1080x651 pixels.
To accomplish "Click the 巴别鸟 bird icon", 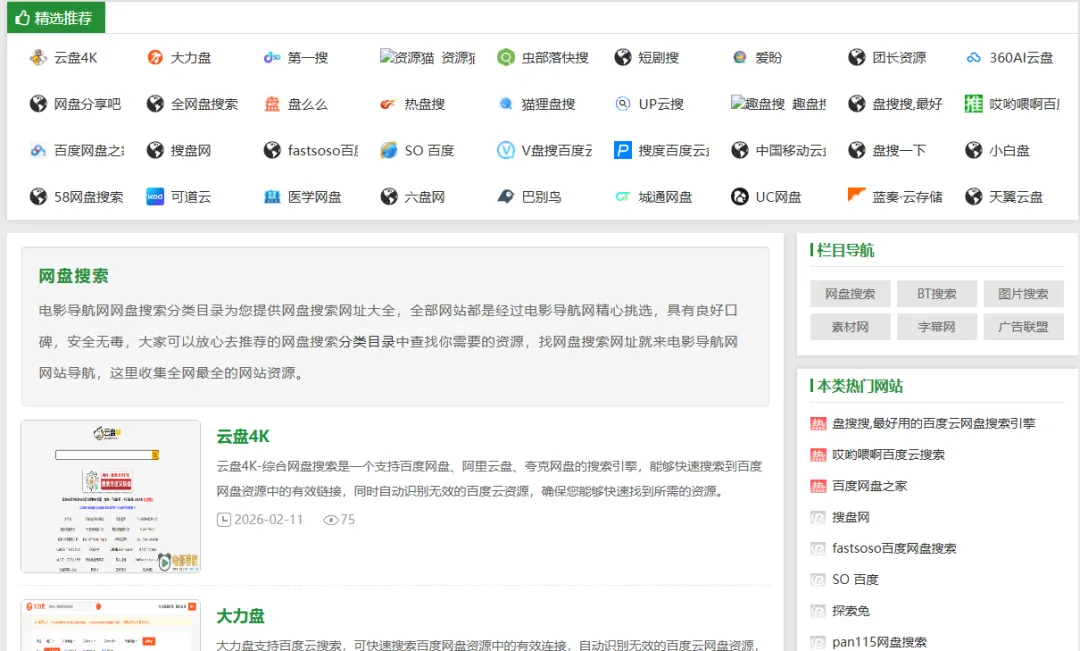I will 506,197.
